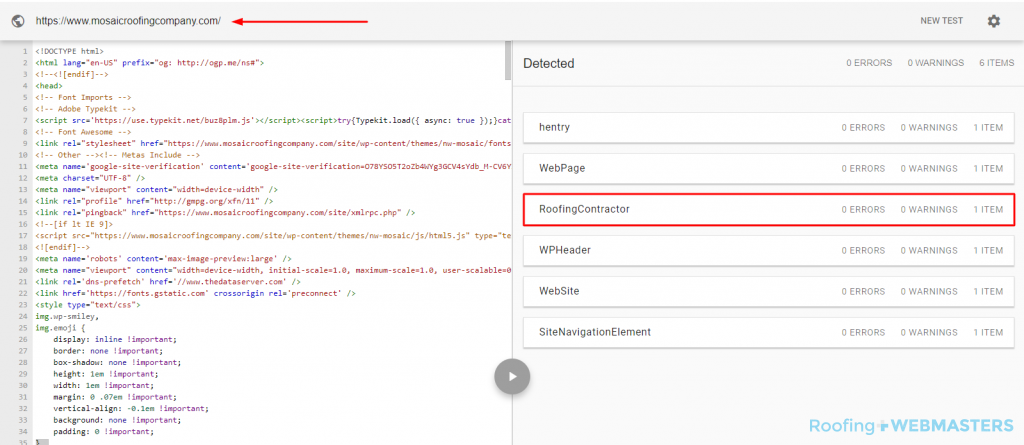Image resolution: width=1024 pixels, height=445 pixels.
Task: Click the globe icon beside the URL
Action: 18,21
